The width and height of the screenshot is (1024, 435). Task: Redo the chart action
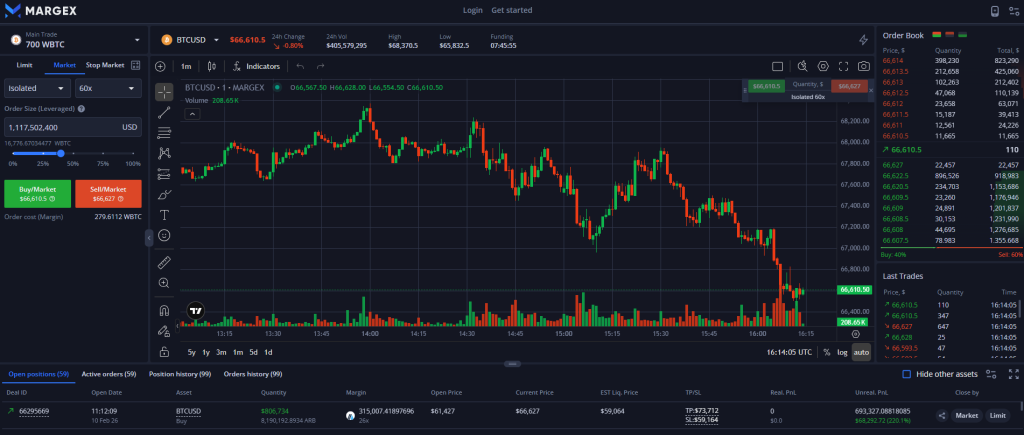pos(321,66)
